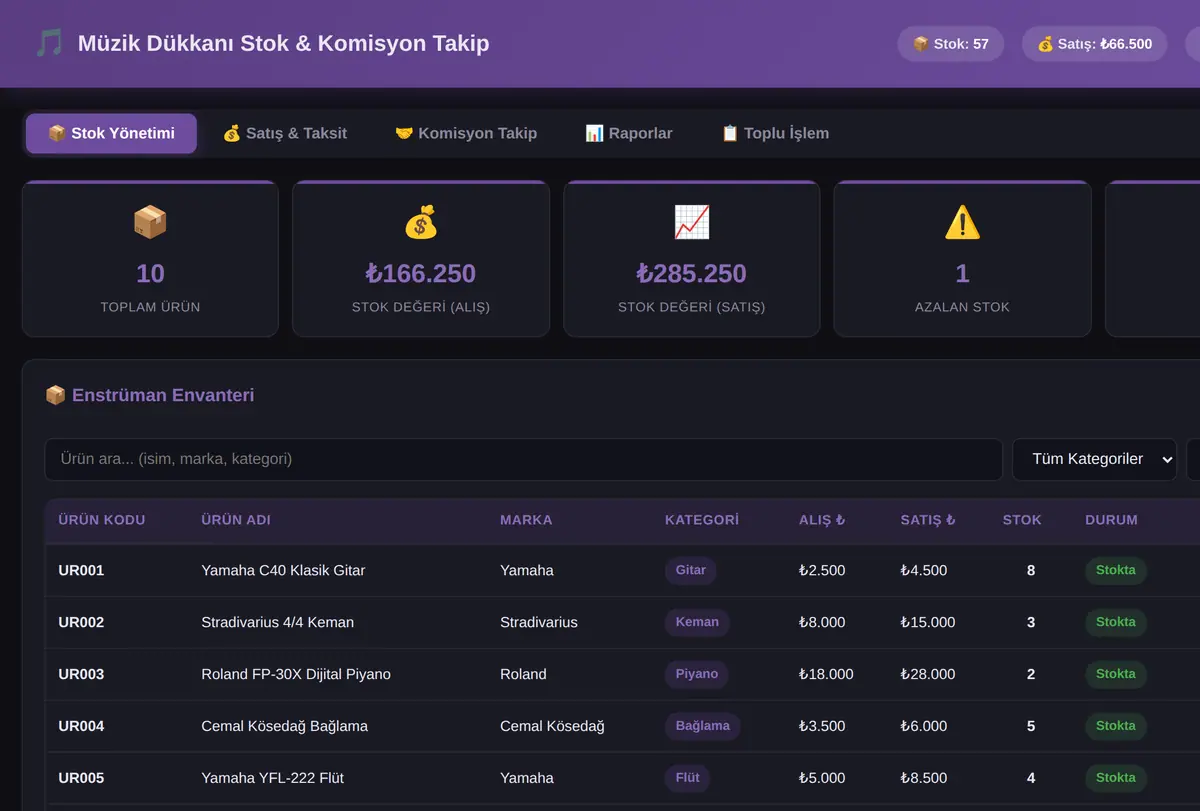The image size is (1200, 811).
Task: Click the ÜRÜN KODU column header
Action: tap(102, 520)
